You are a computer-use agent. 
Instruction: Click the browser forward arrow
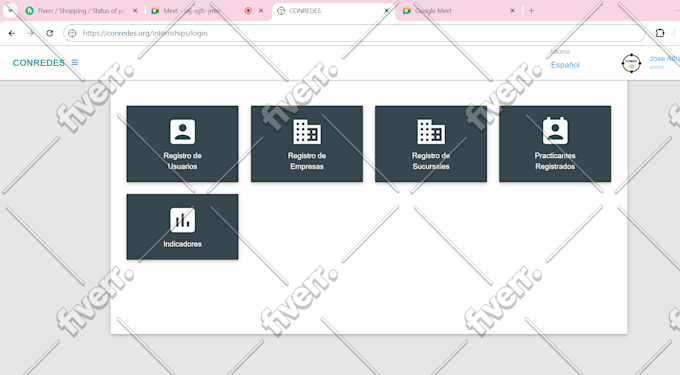tap(30, 33)
